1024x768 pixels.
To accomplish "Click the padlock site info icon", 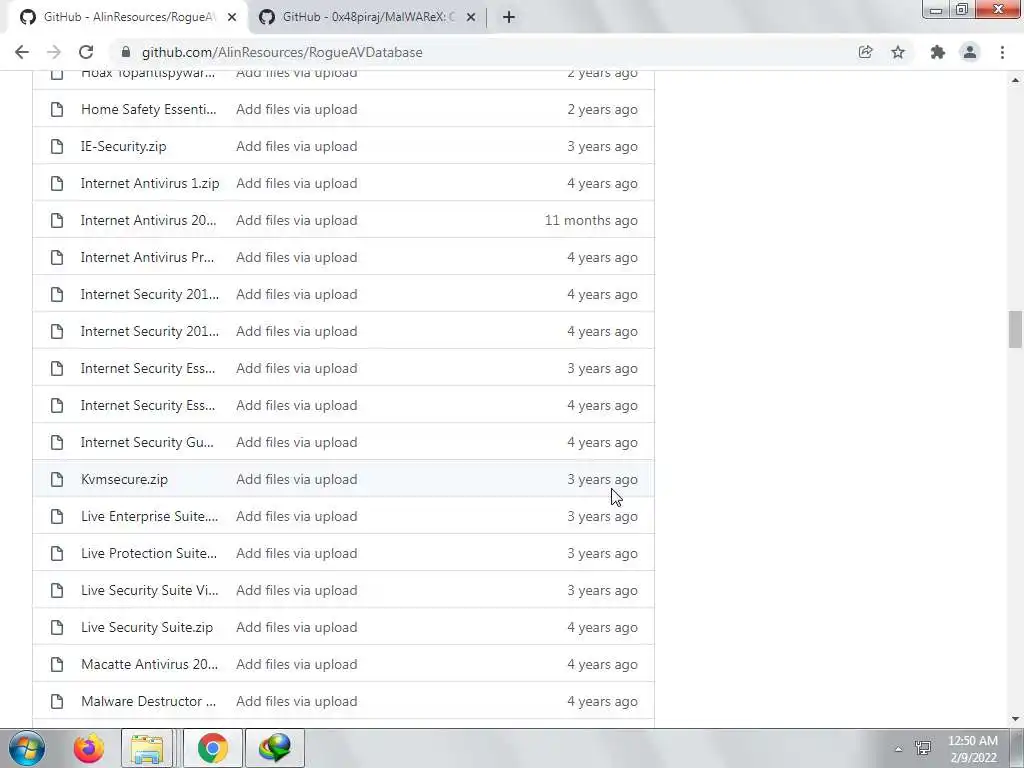I will click(127, 52).
